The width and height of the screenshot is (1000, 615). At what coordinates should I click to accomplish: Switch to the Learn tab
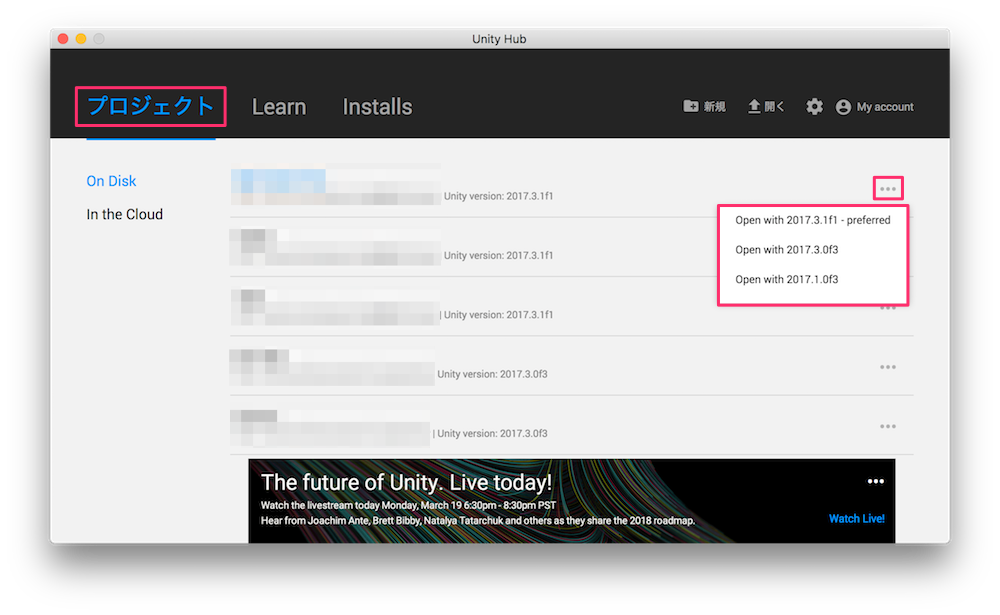click(x=279, y=107)
